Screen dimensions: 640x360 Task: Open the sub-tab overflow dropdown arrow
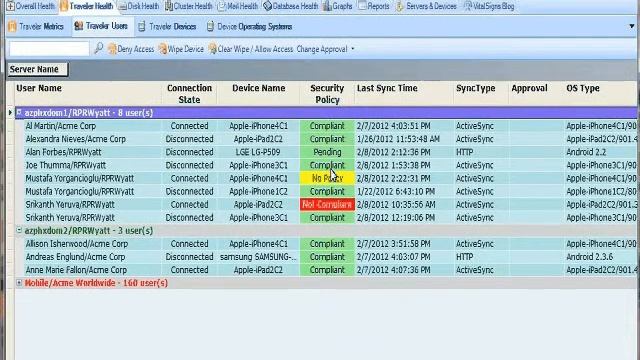(x=632, y=27)
